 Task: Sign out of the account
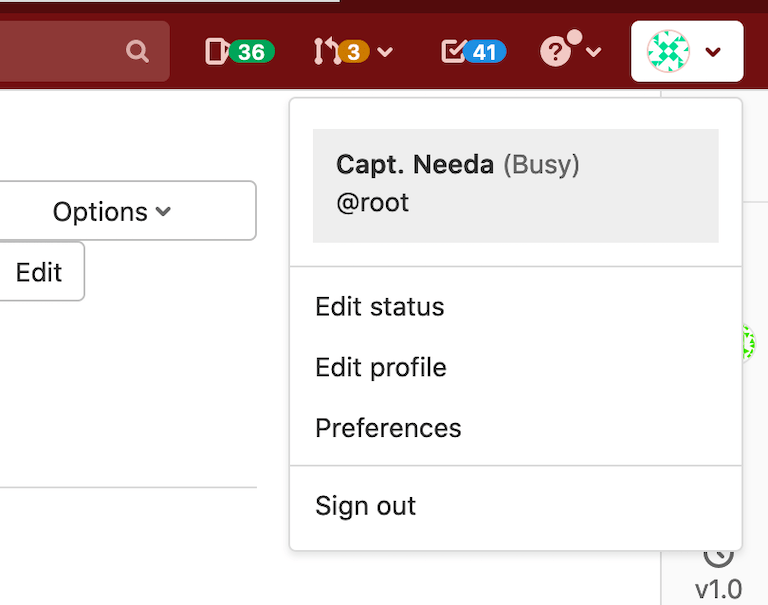[x=365, y=506]
